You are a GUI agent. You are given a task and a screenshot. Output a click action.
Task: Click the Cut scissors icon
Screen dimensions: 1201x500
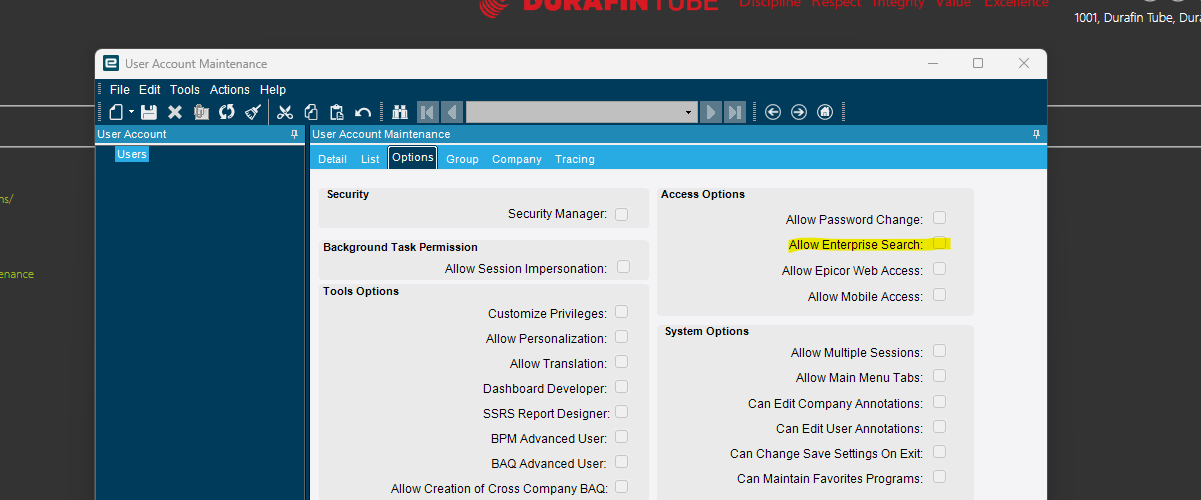point(285,112)
